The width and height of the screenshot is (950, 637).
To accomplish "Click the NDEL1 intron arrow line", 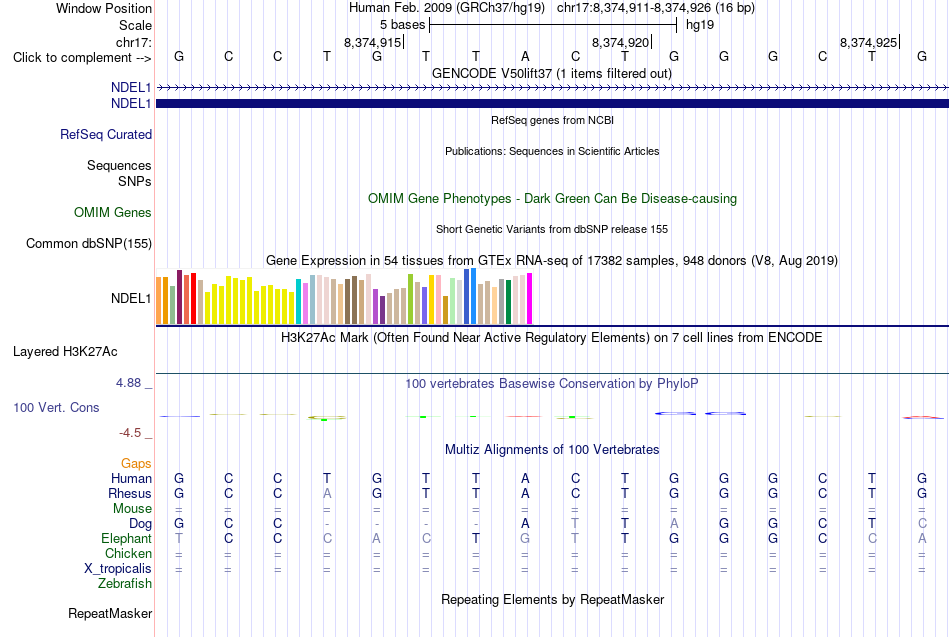I will coord(552,88).
